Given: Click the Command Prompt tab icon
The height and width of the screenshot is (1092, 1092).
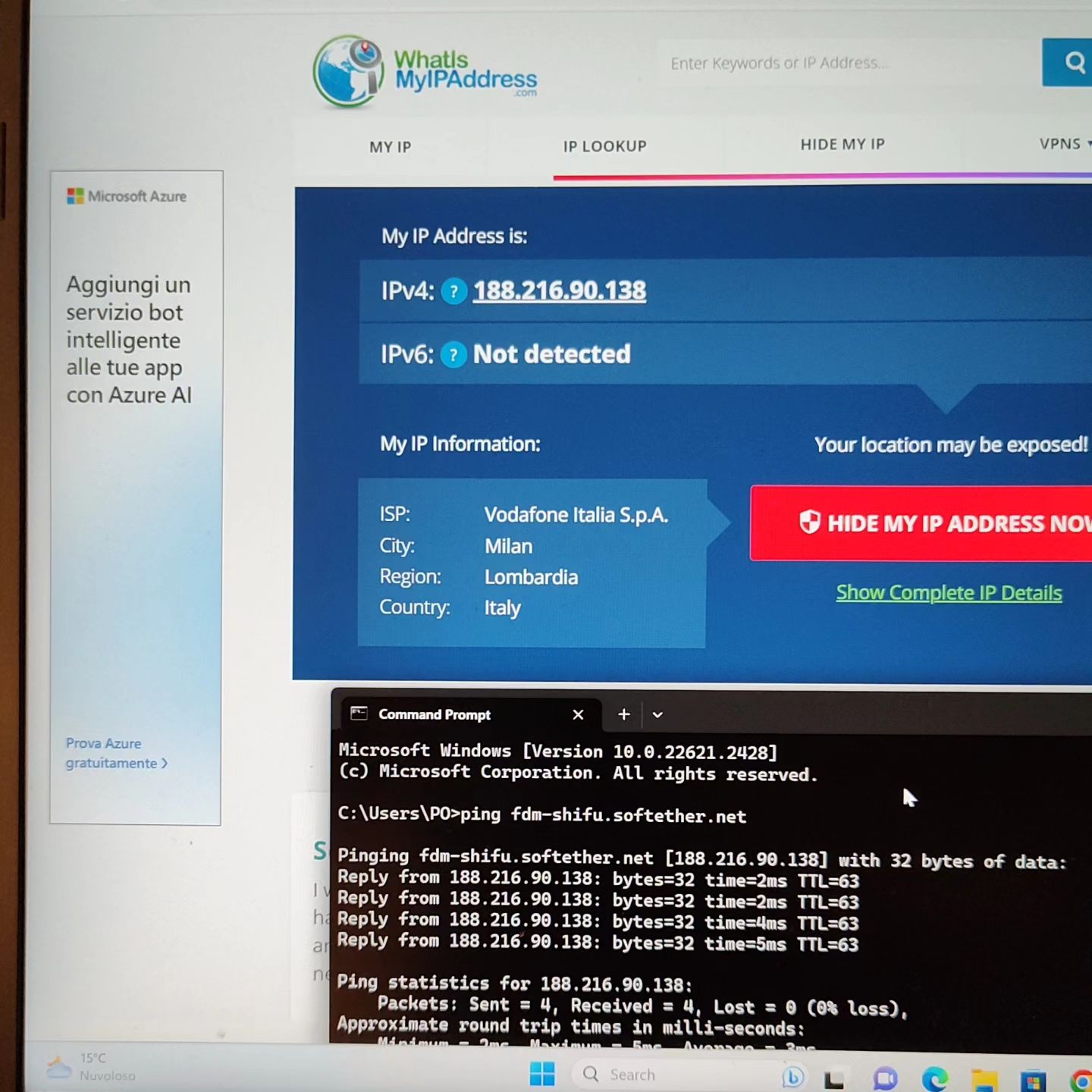Looking at the screenshot, I should pyautogui.click(x=359, y=714).
